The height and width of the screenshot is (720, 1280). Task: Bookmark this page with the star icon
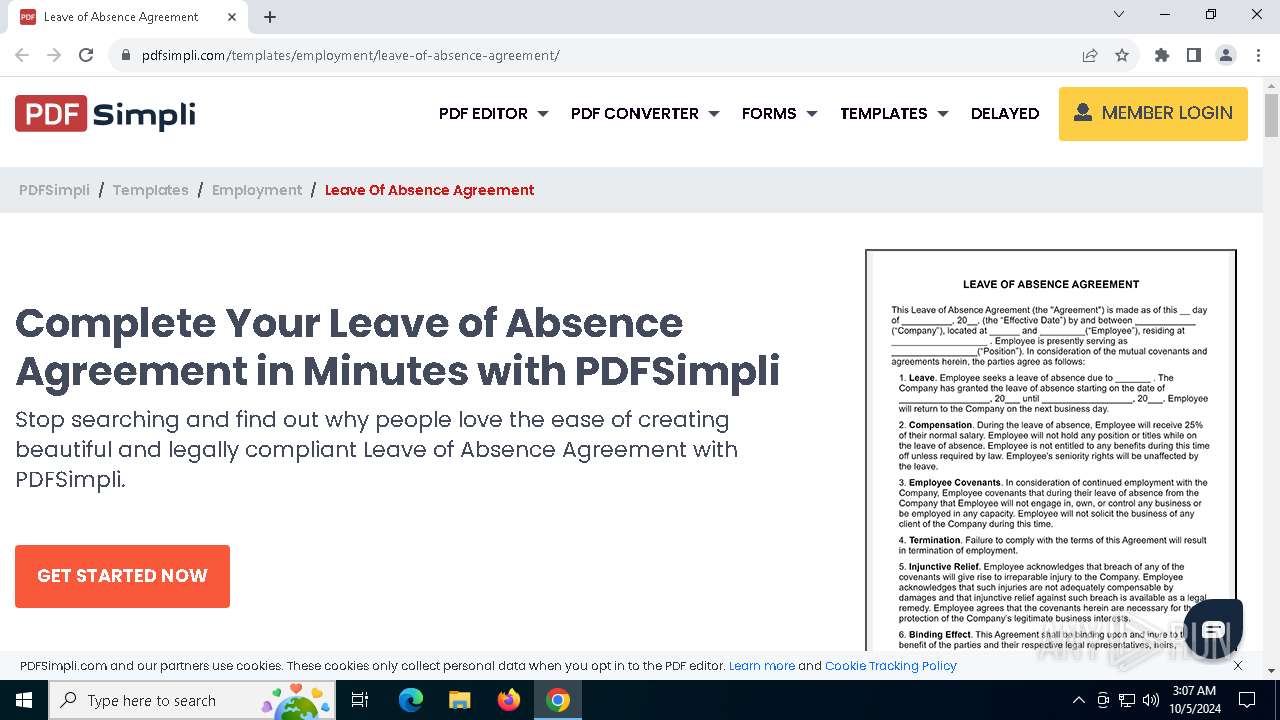click(1122, 55)
